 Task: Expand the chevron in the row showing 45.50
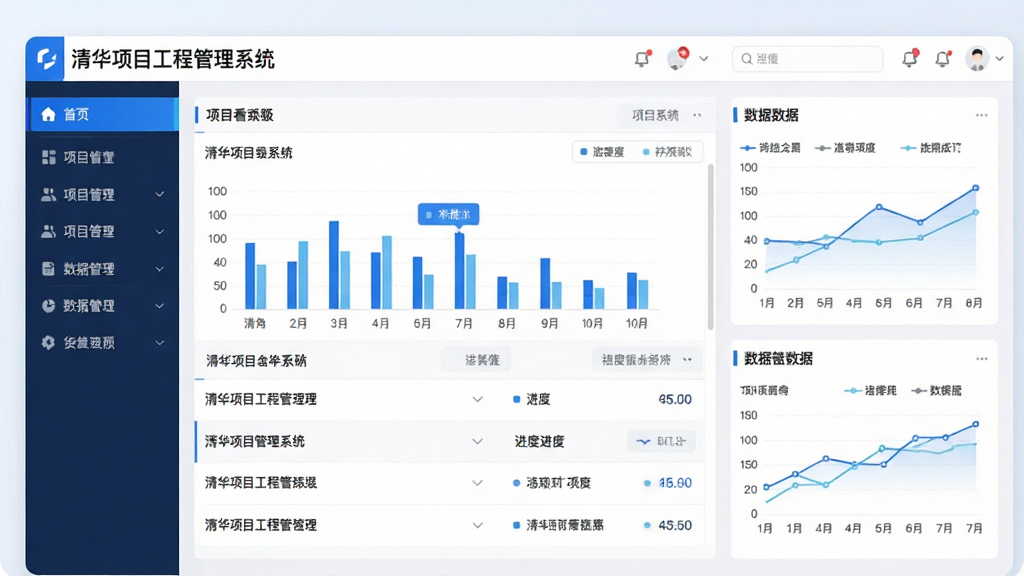click(x=477, y=525)
